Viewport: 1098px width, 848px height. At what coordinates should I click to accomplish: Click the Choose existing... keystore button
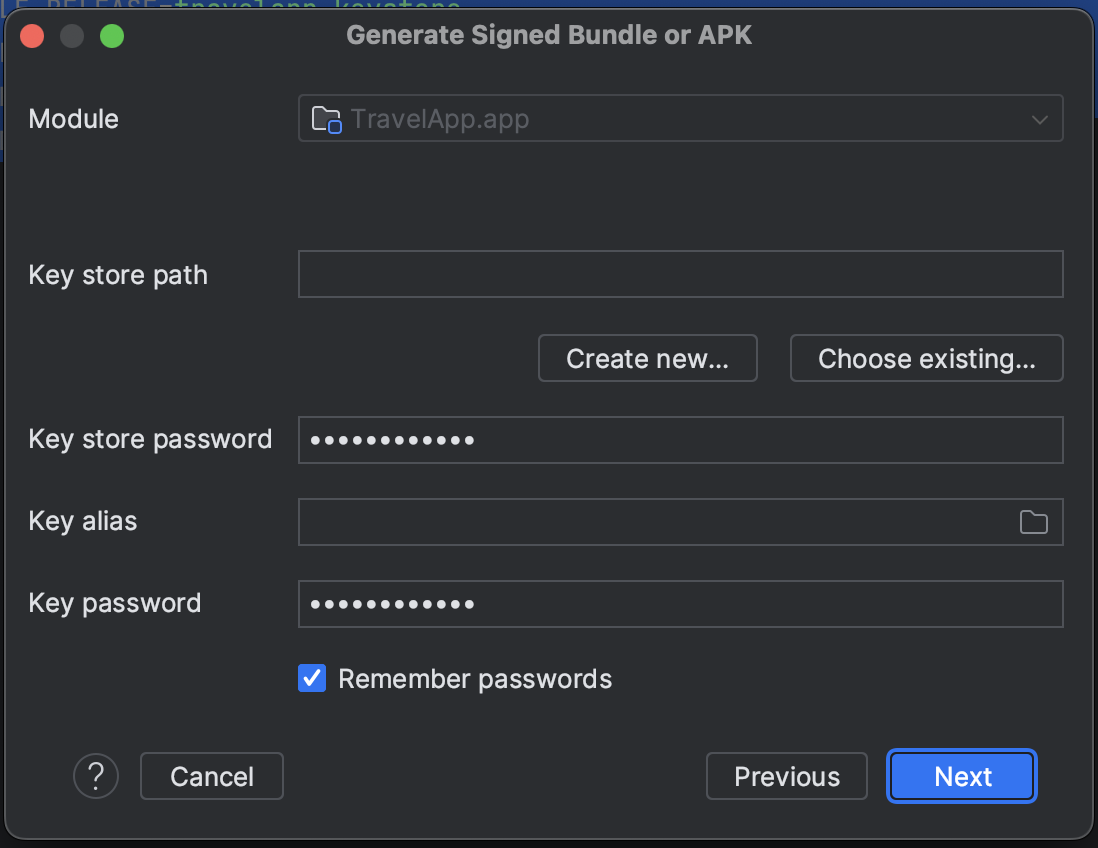pos(926,359)
